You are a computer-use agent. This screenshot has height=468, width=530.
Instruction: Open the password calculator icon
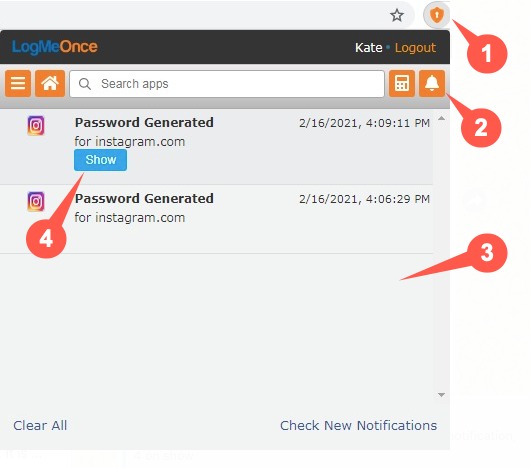click(402, 83)
